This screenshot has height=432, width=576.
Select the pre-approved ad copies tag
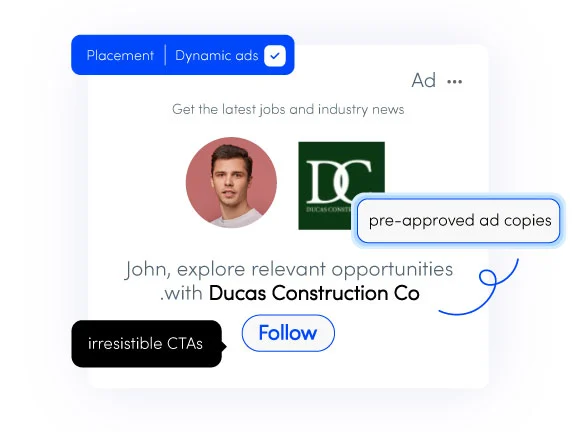coord(458,220)
